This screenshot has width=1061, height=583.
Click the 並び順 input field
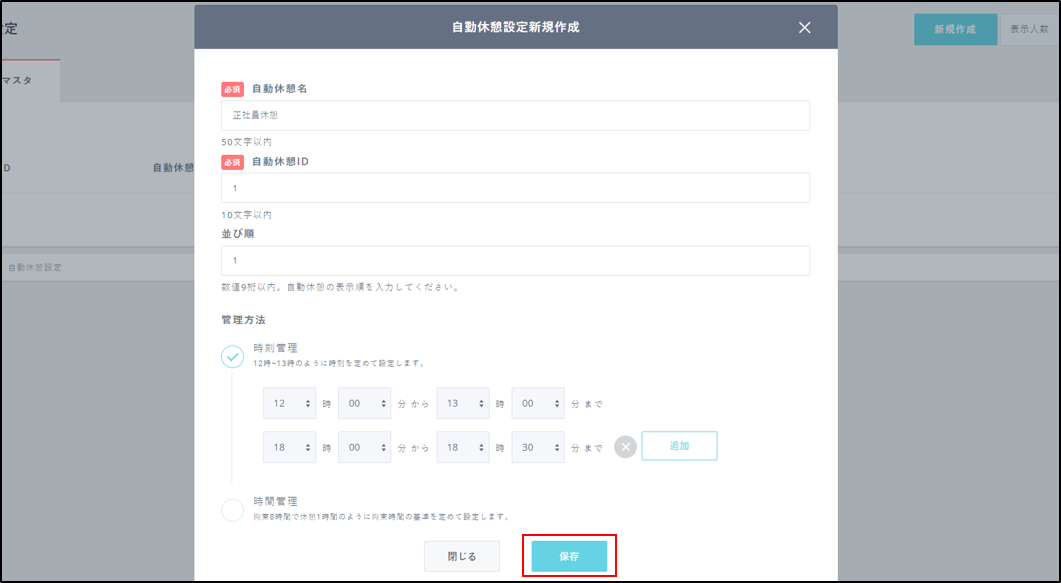(x=515, y=261)
